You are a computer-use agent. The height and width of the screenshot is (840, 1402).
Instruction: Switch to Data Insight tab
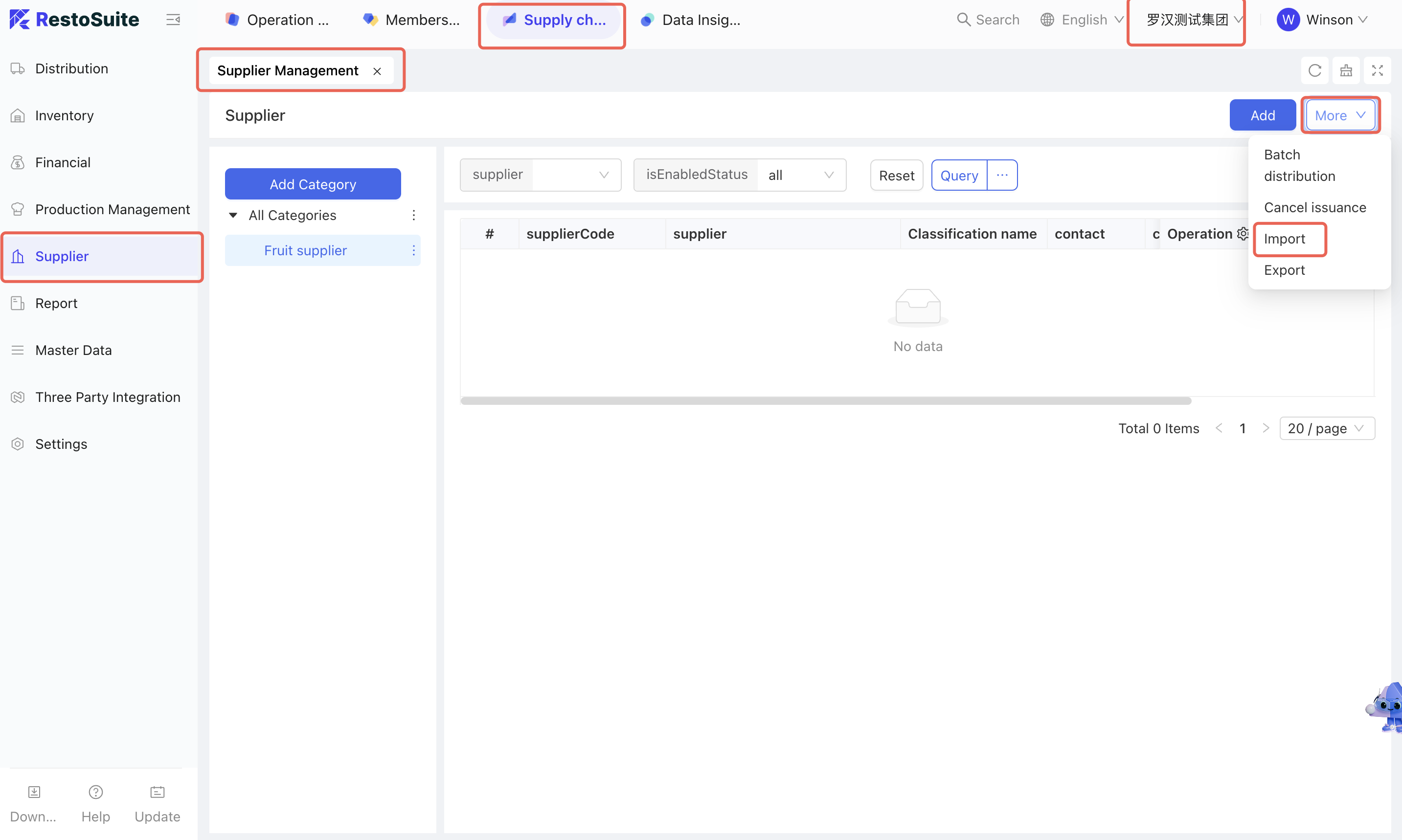click(691, 20)
